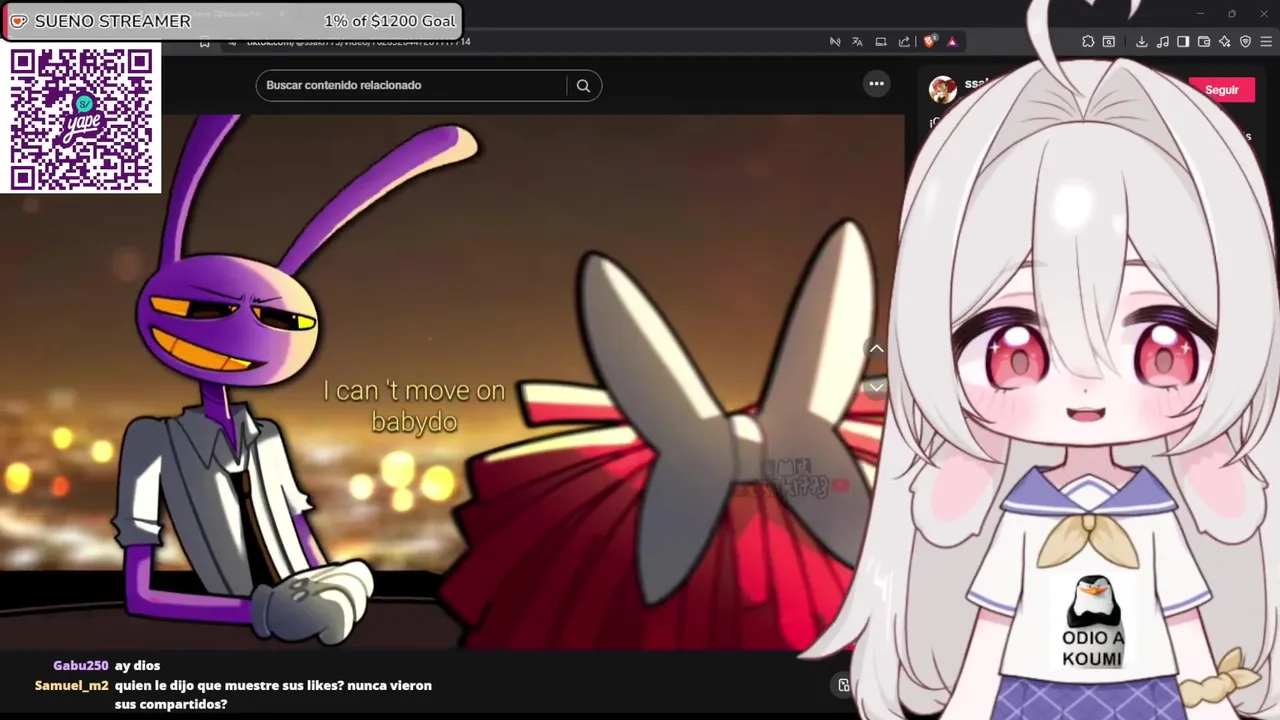Viewport: 1280px width, 720px height.
Task: Click the window search icon beside extensions
Action: [x=1109, y=42]
